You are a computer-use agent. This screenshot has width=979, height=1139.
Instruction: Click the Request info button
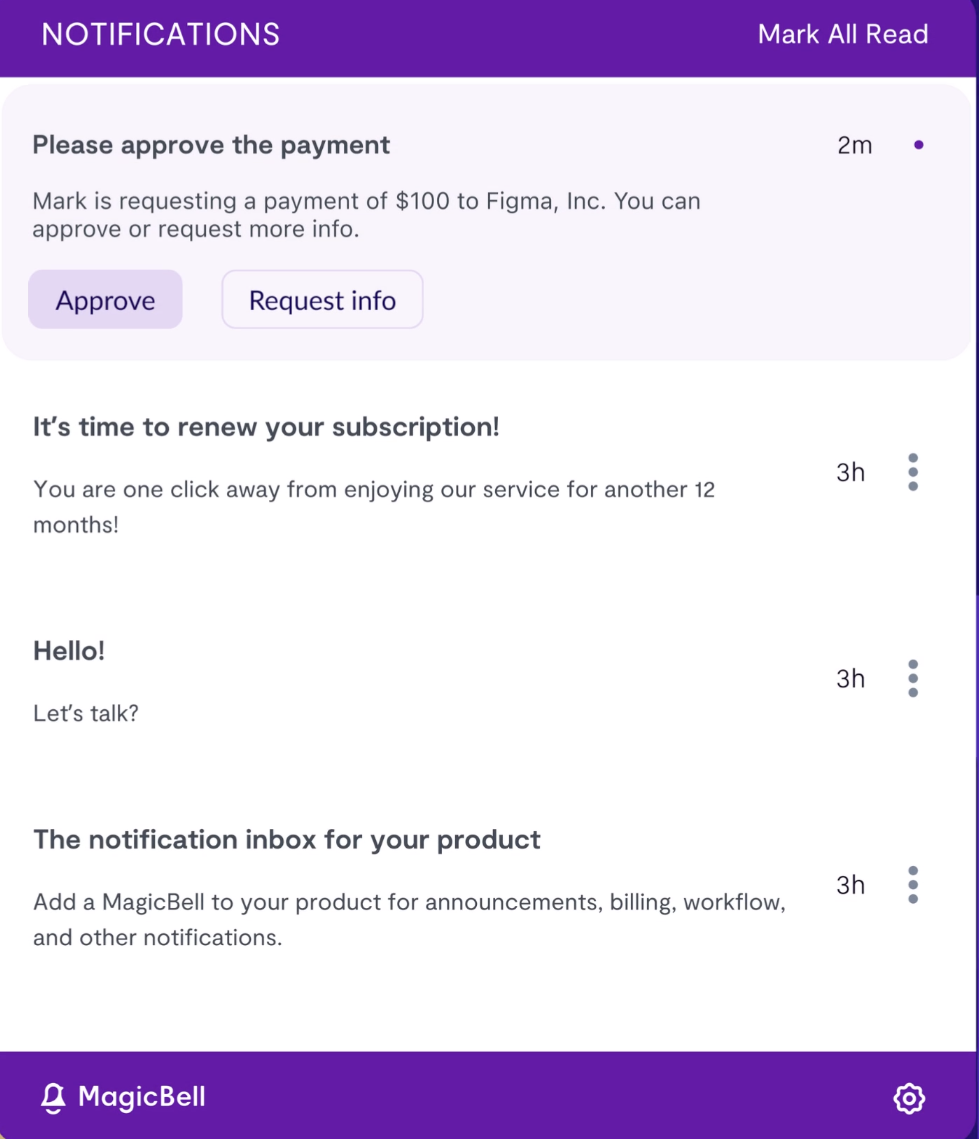pyautogui.click(x=322, y=300)
